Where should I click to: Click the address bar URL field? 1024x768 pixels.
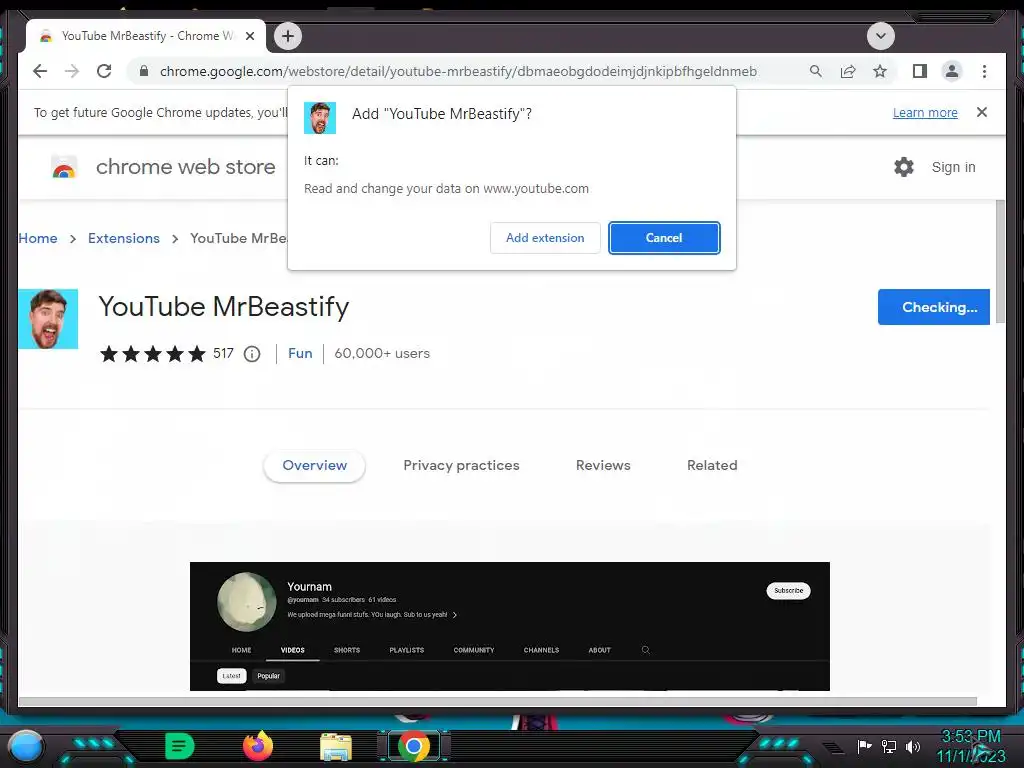(458, 71)
